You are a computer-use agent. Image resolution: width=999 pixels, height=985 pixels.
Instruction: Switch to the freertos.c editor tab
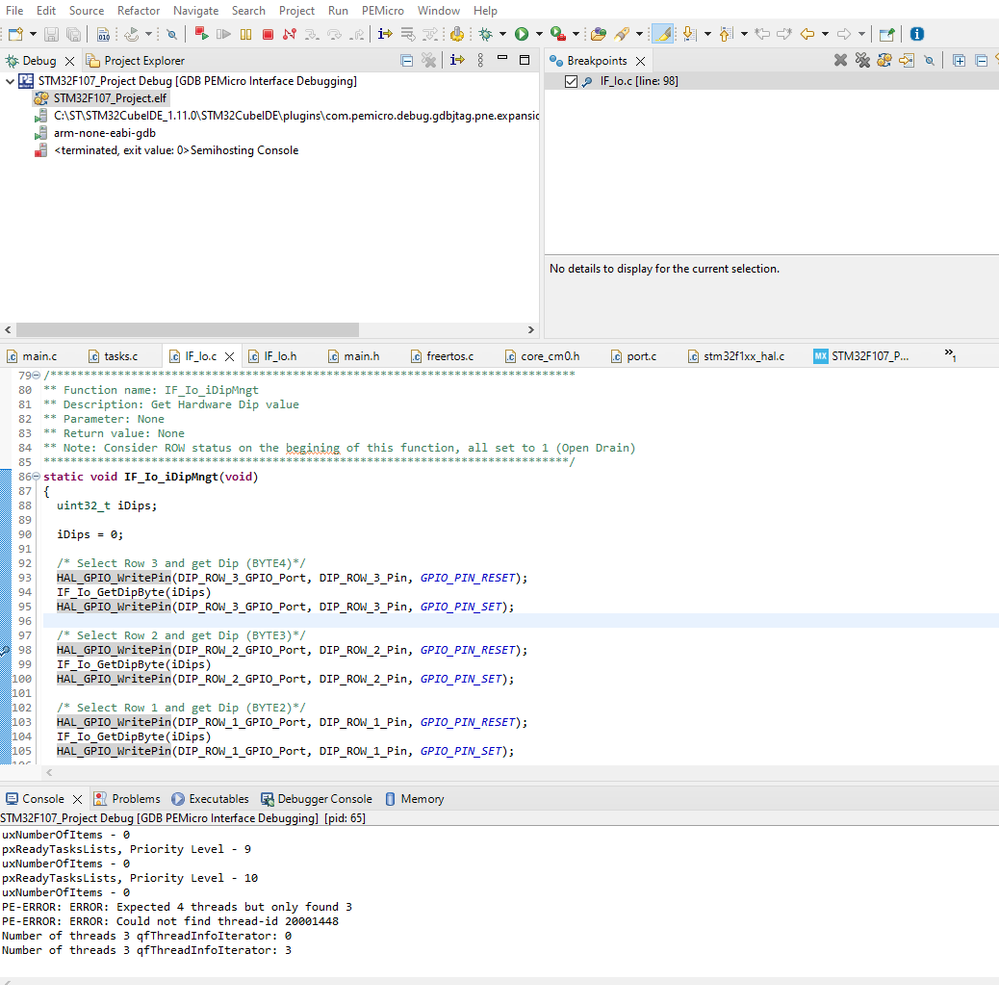tap(442, 356)
